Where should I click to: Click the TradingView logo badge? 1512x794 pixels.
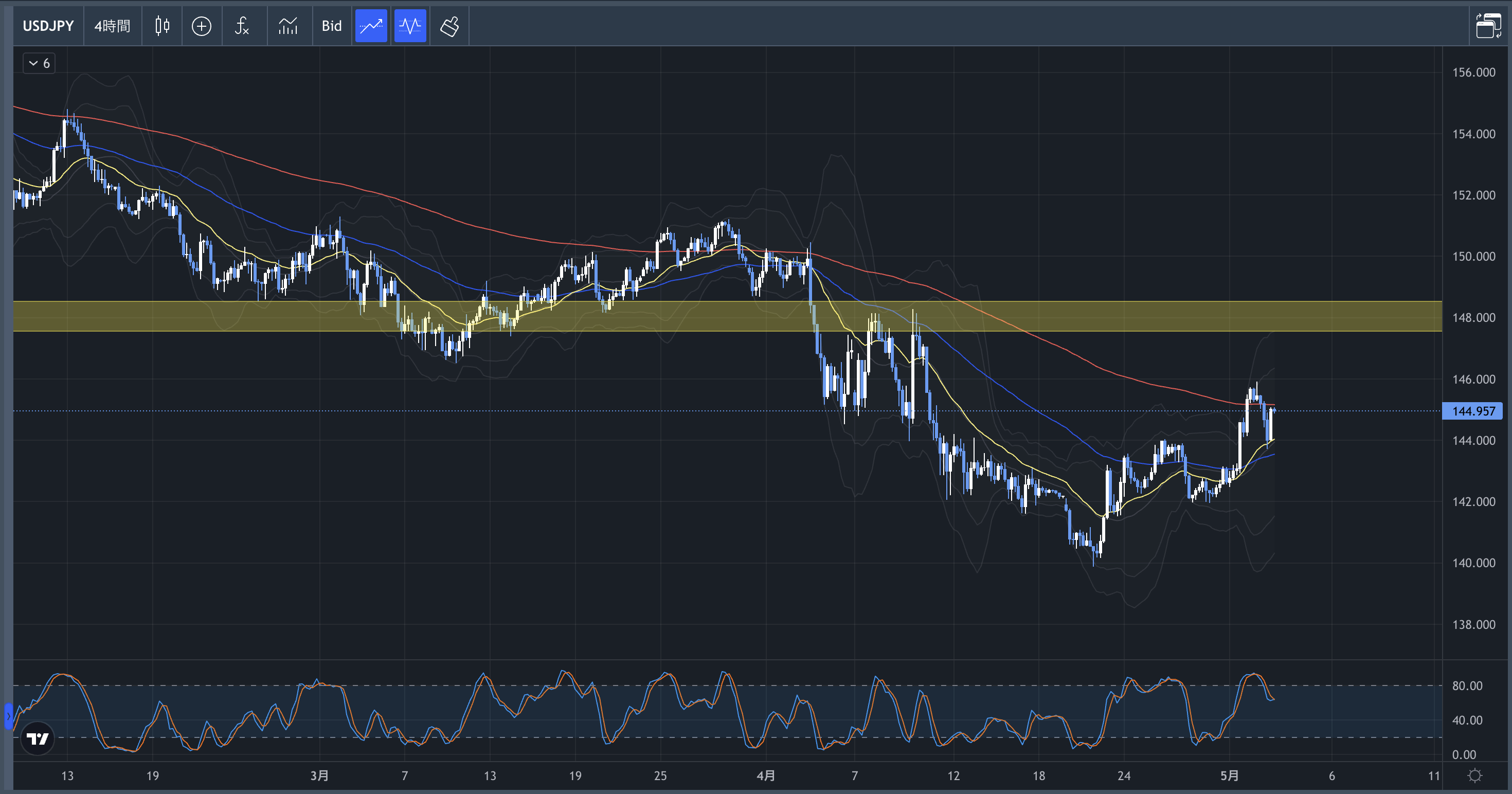coord(38,738)
